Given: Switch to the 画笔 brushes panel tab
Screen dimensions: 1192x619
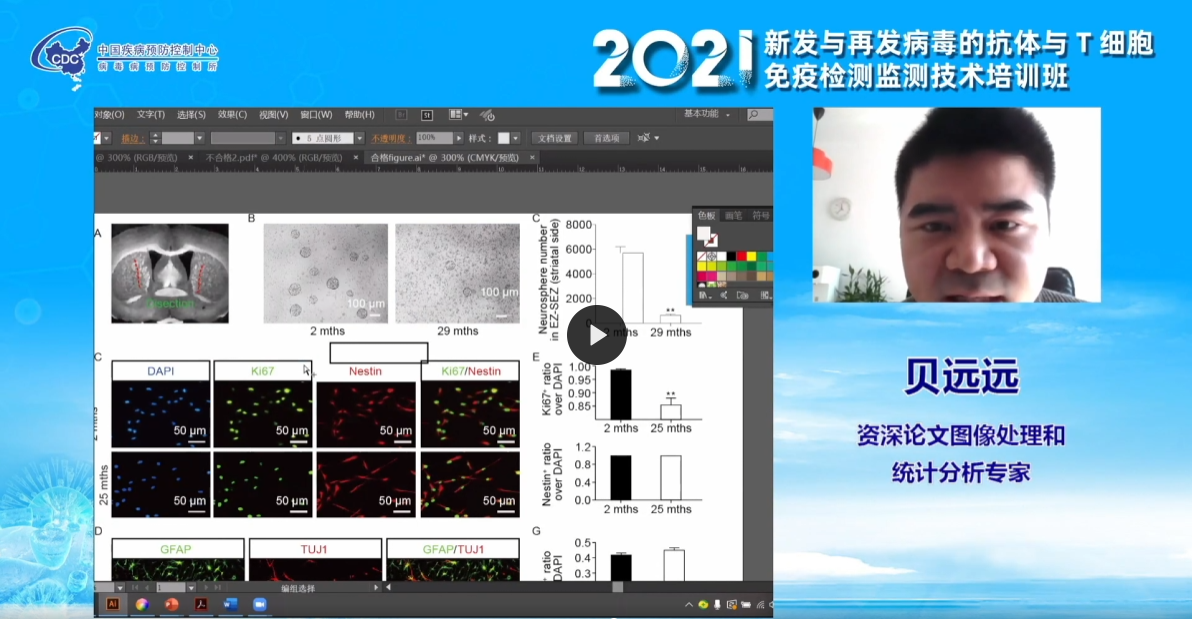Looking at the screenshot, I should click(x=734, y=215).
